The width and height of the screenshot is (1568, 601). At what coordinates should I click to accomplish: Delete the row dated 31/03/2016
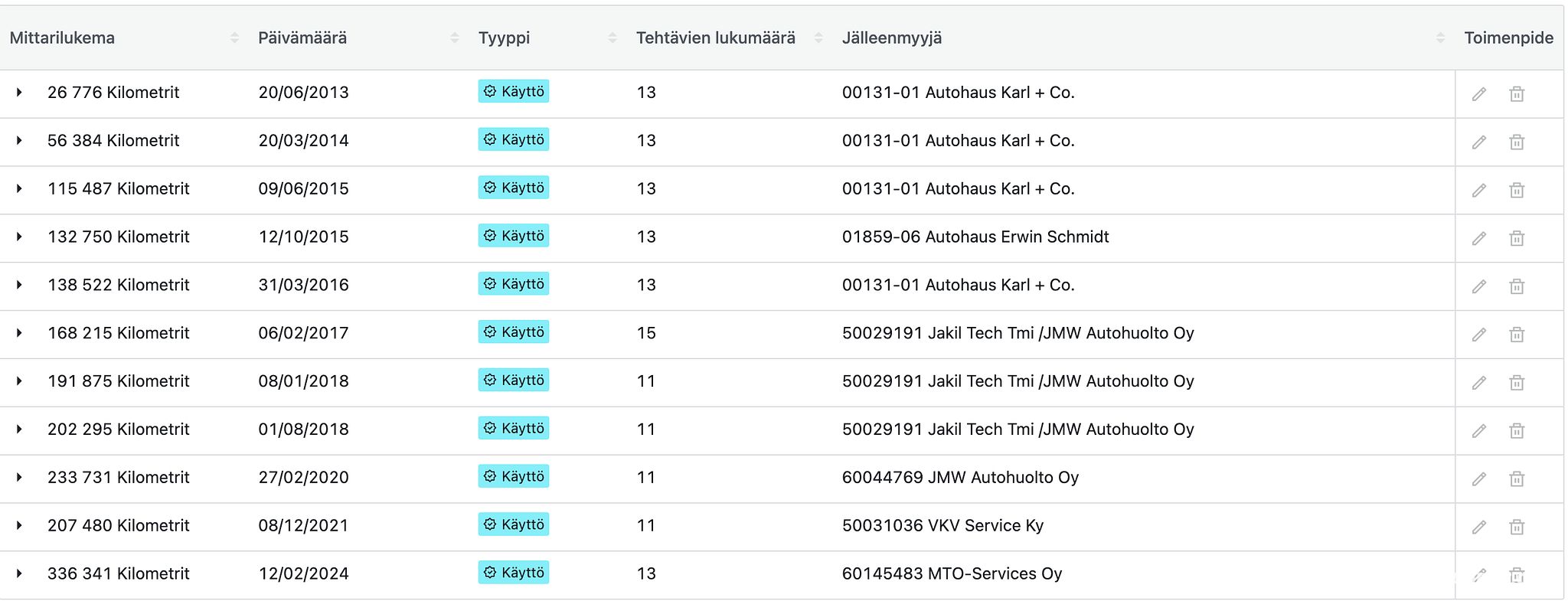click(1517, 286)
